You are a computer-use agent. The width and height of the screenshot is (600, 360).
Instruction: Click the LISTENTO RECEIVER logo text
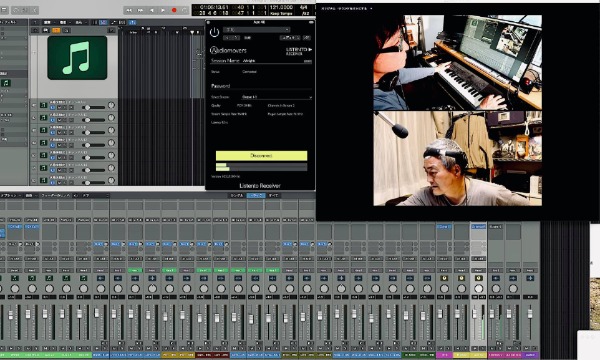298,51
